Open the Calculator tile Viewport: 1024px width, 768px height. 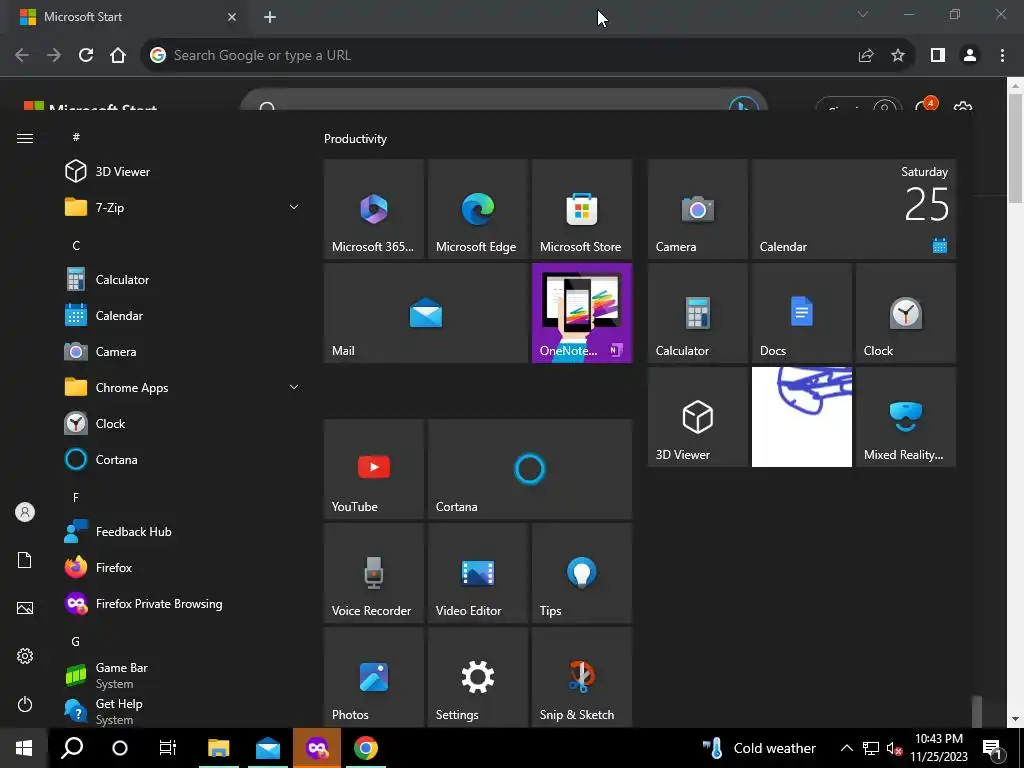(x=697, y=313)
